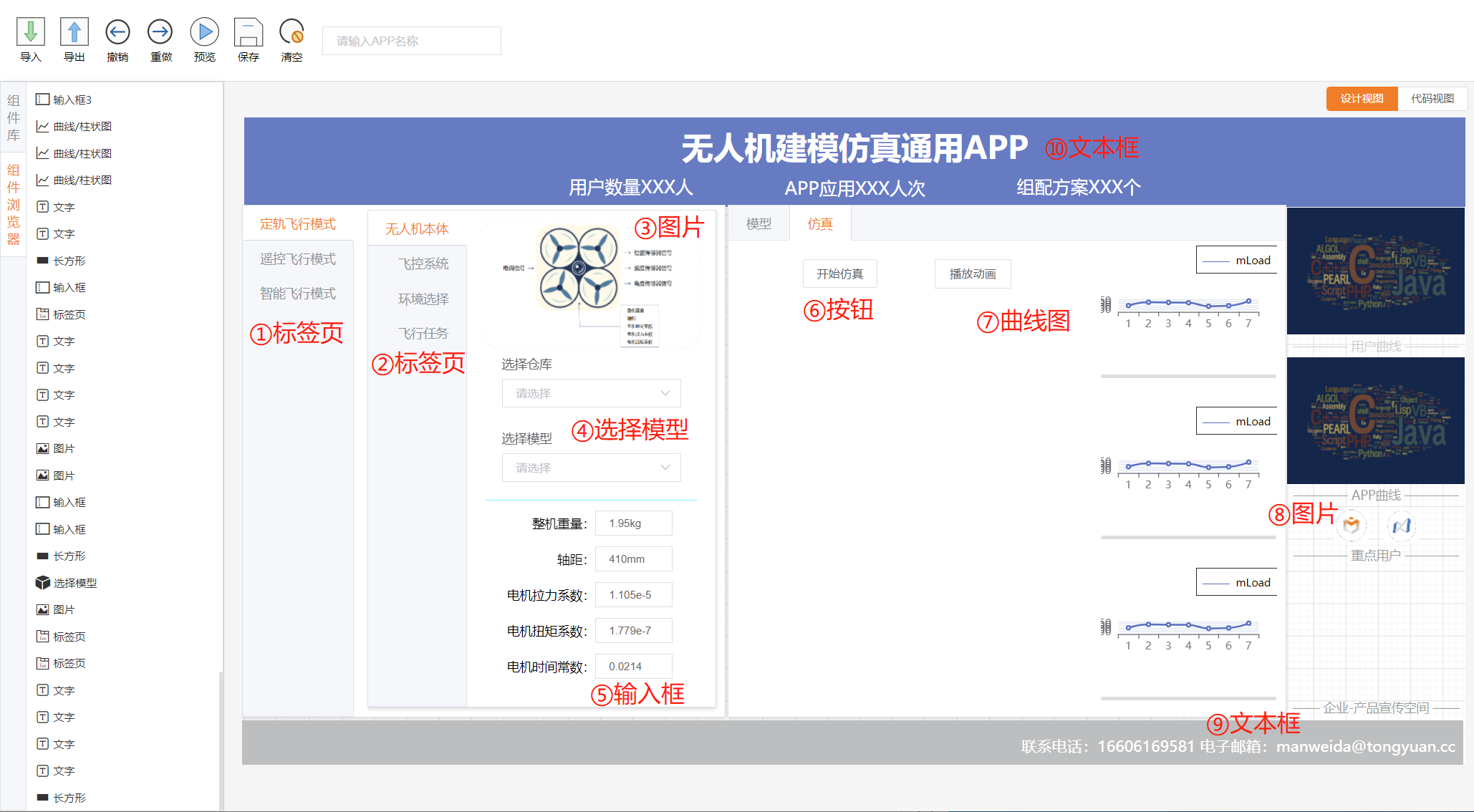Select 输入框3 in the component list

(72, 100)
